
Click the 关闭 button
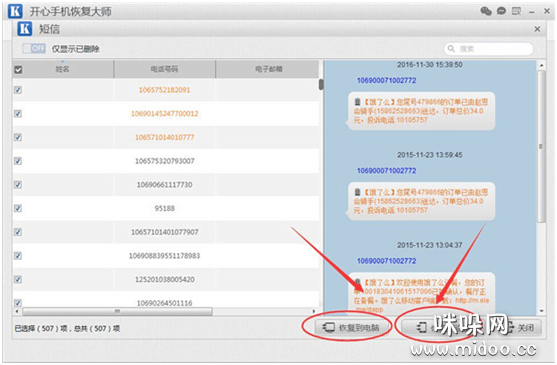point(526,327)
